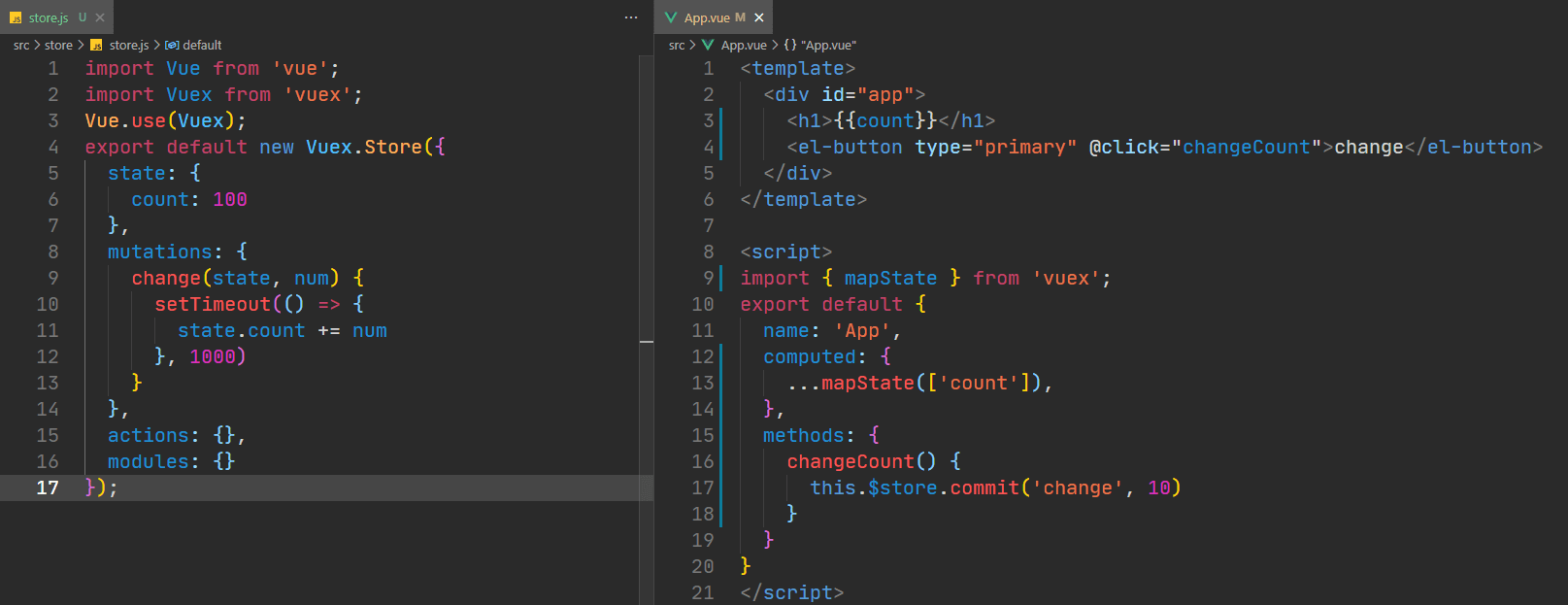The height and width of the screenshot is (605, 1568).
Task: Click 'vuex' string on store.js line 2
Action: [x=317, y=95]
